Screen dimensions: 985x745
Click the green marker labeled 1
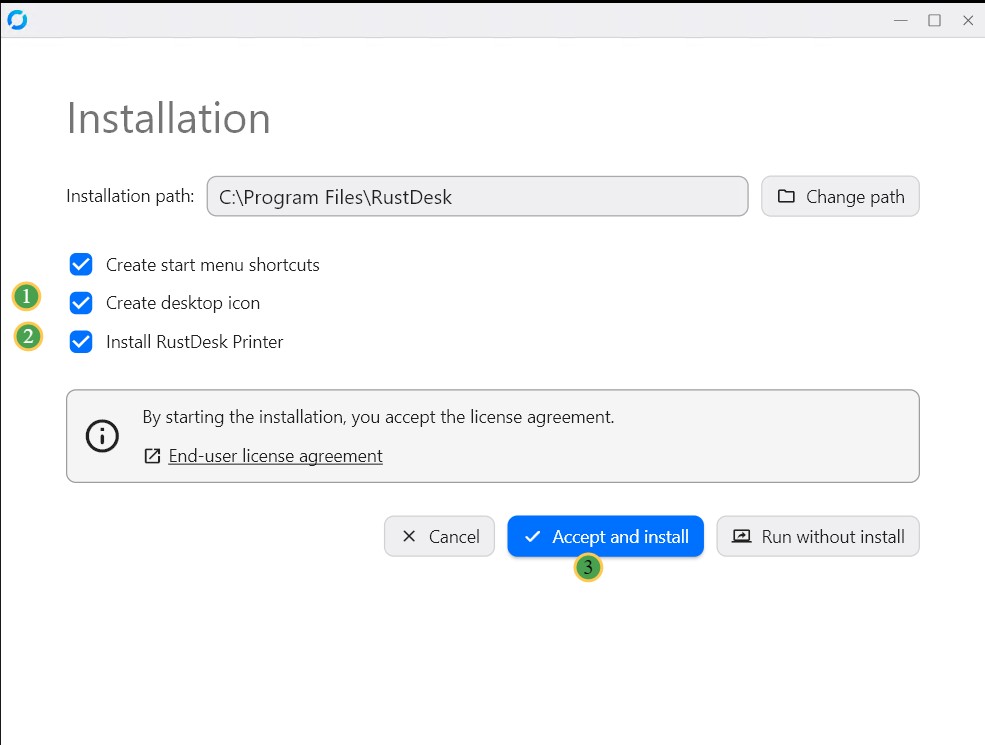(x=26, y=296)
